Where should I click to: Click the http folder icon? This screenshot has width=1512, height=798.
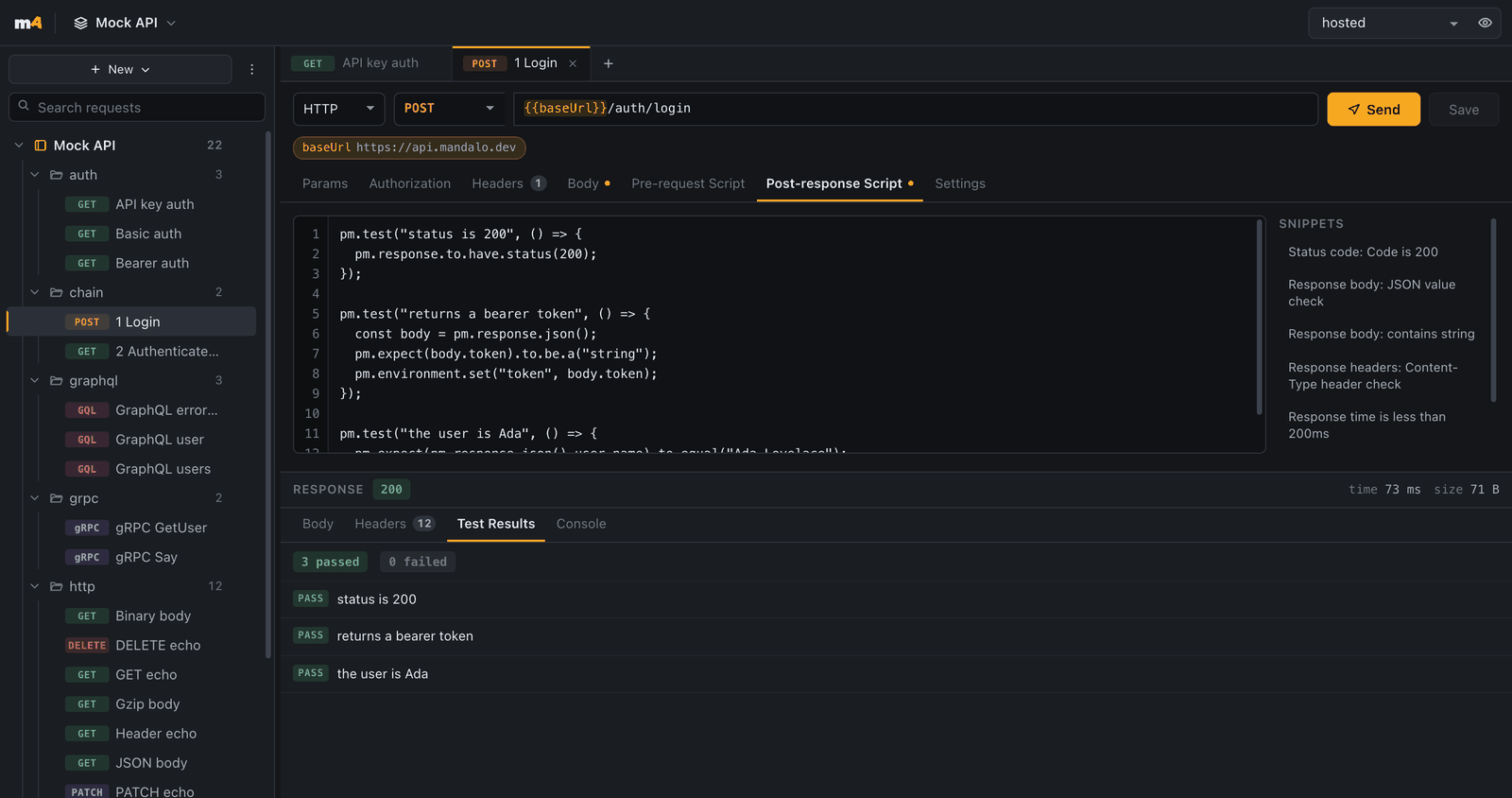click(x=57, y=586)
